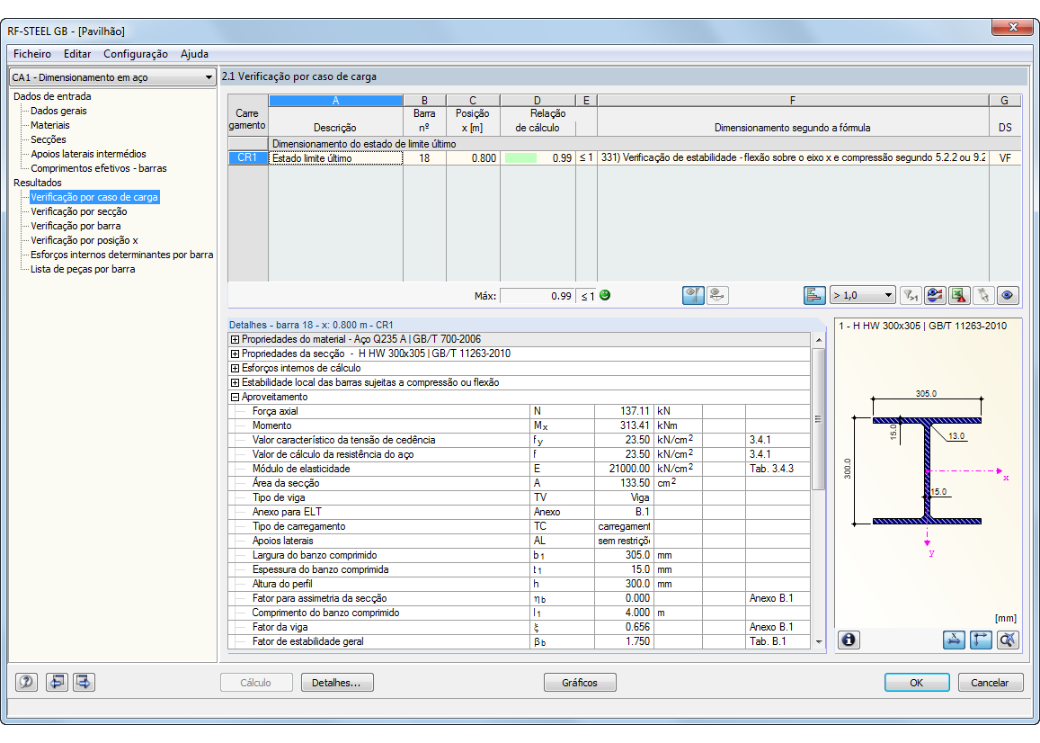Click the reset zoom magnifier icon
The image size is (1040, 743).
point(1008,640)
